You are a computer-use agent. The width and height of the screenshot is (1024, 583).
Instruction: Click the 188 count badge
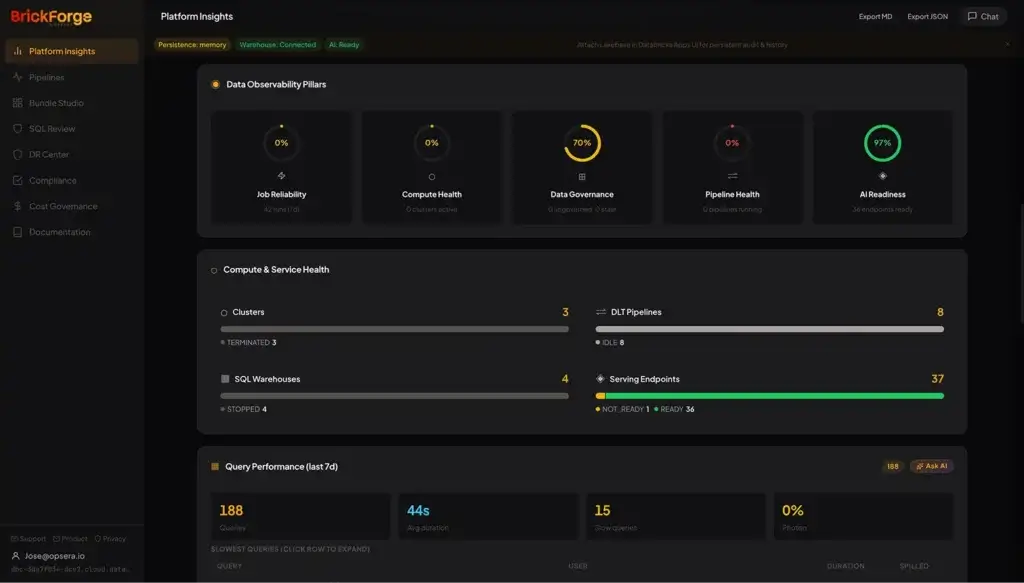(x=892, y=466)
